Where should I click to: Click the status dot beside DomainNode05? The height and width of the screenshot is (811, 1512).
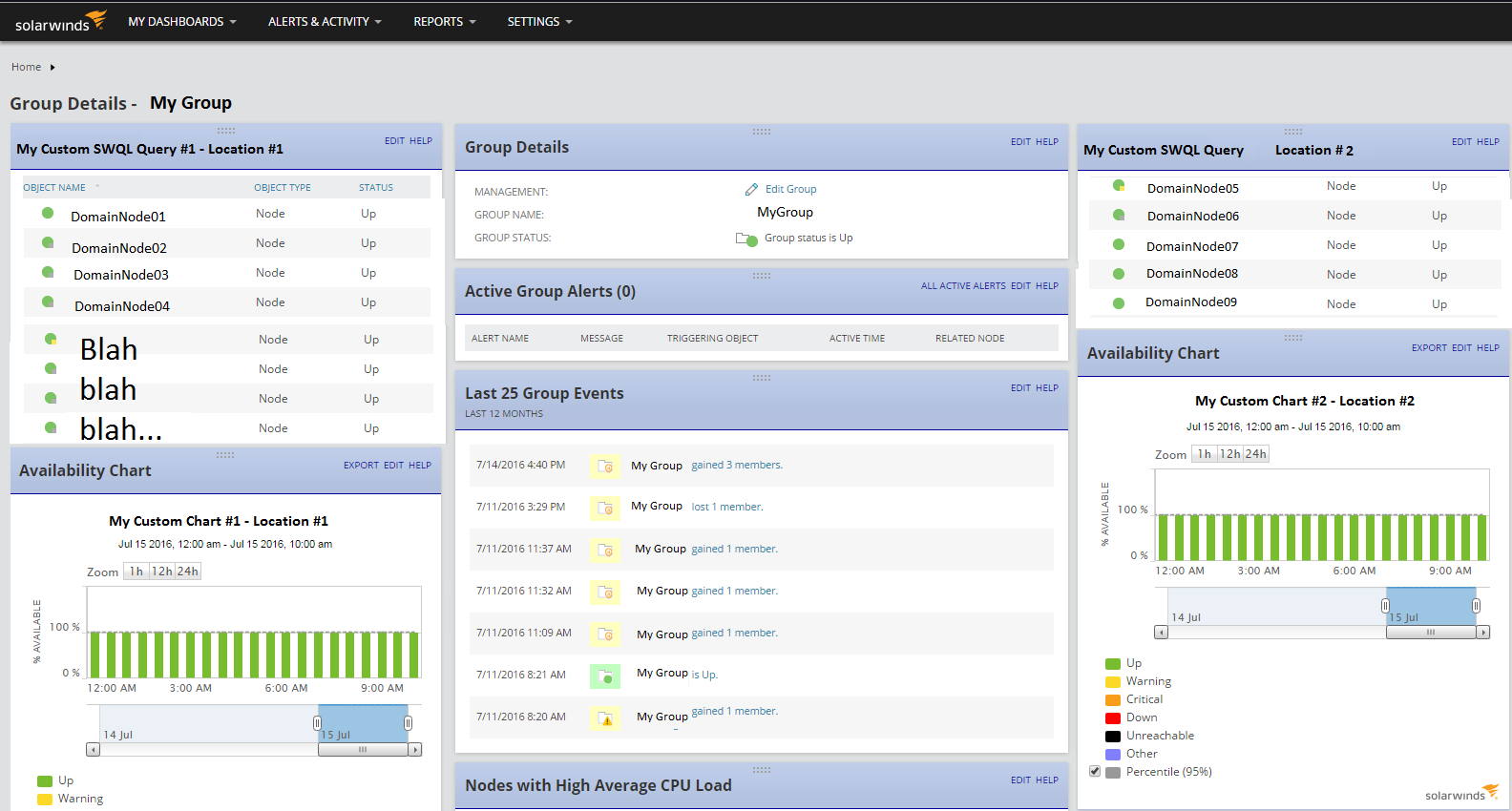[x=1119, y=185]
